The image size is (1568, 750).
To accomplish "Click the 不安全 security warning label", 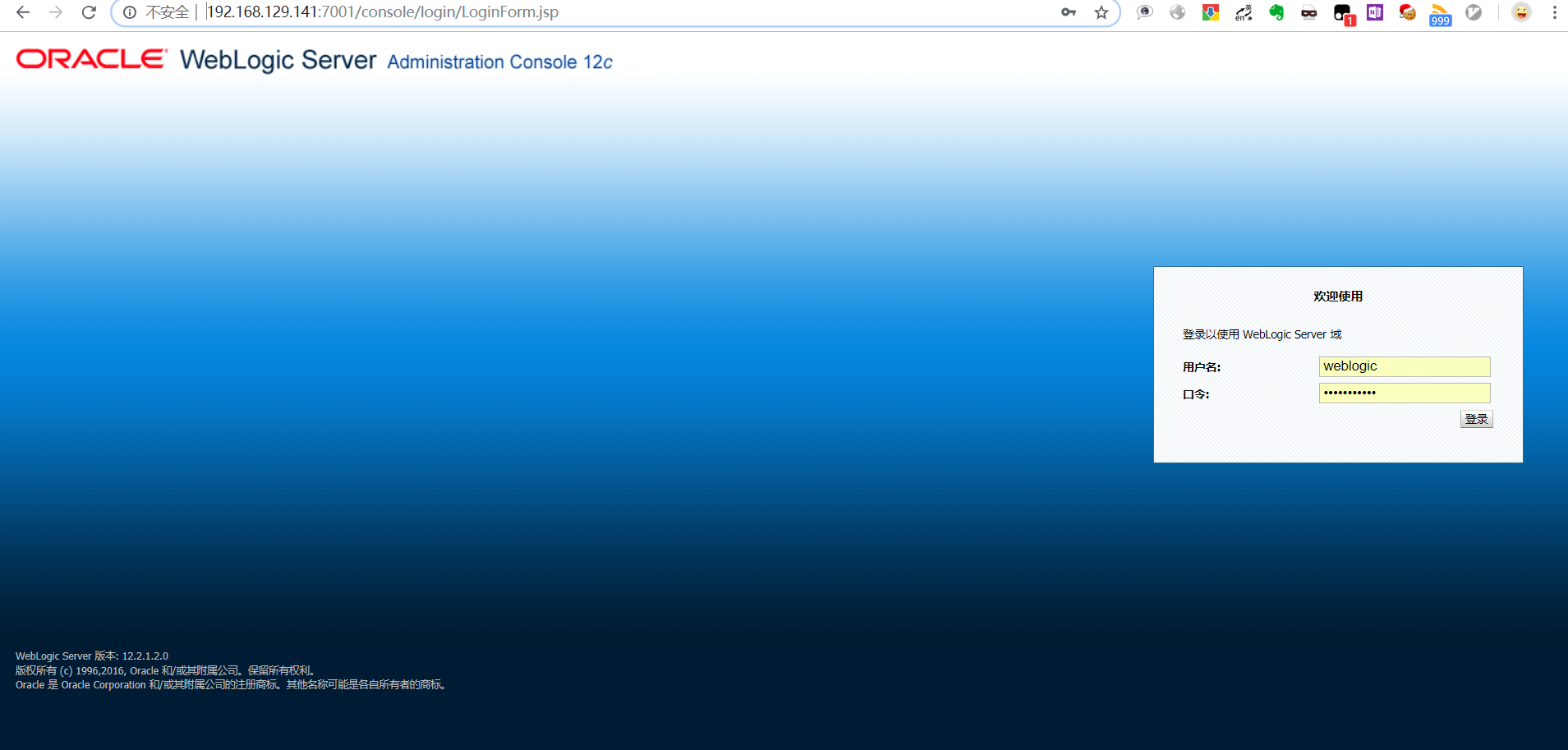I will [168, 12].
